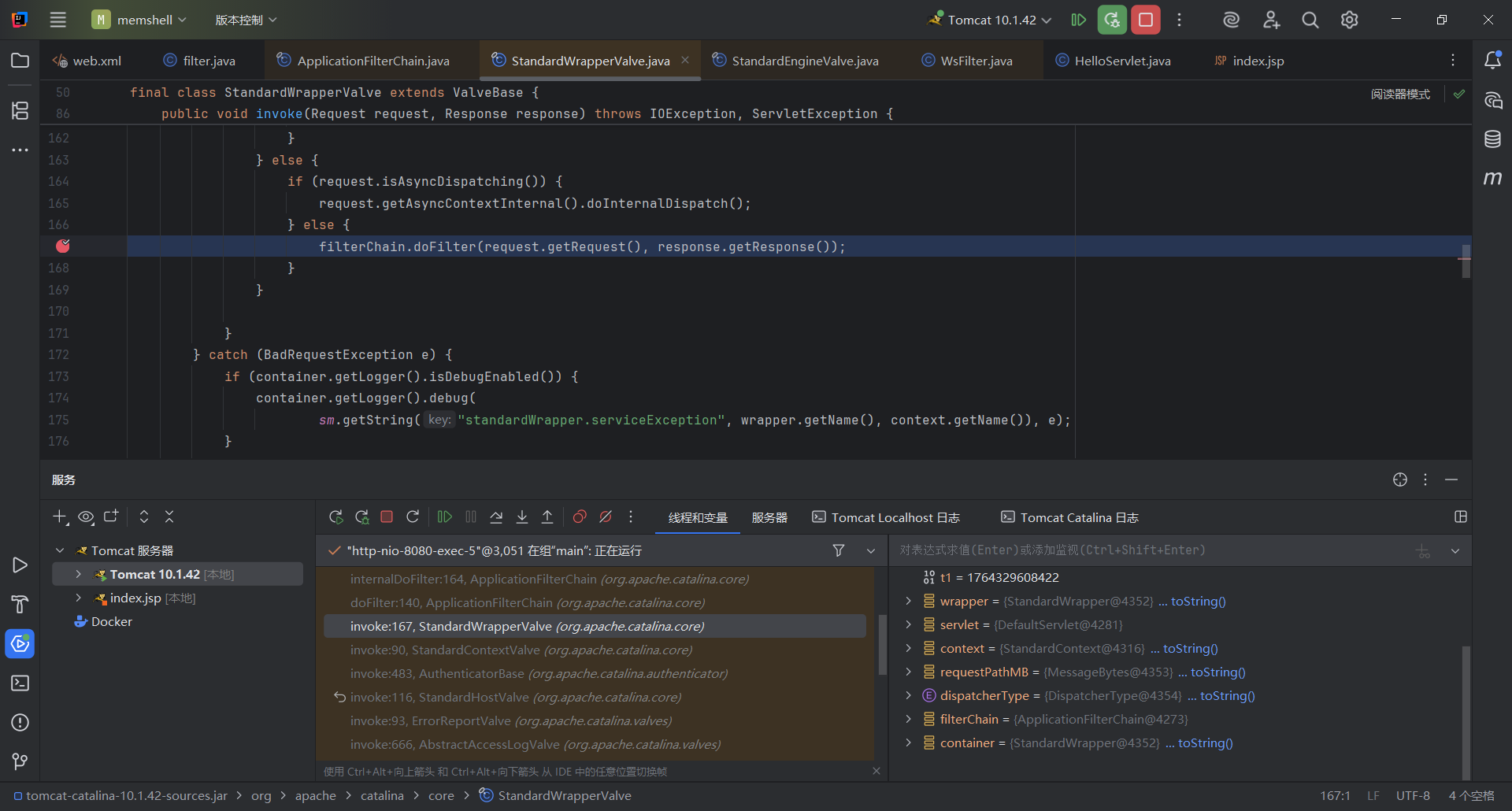
Task: Open the Database tool window icon
Action: pyautogui.click(x=1492, y=139)
